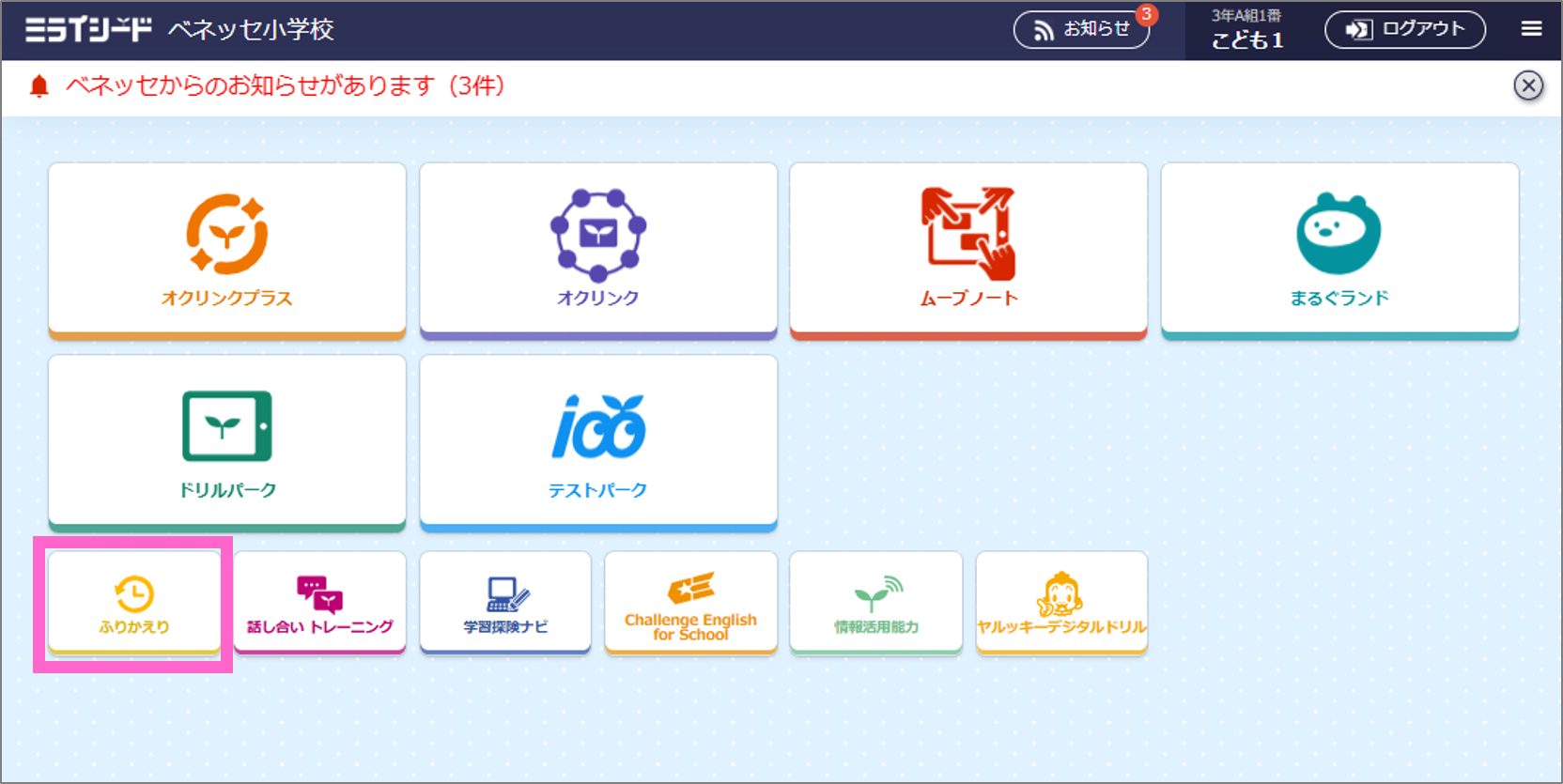Viewport: 1563px width, 784px height.
Task: Launch ヤルッキーデジタルドリル tile
Action: point(1061,603)
